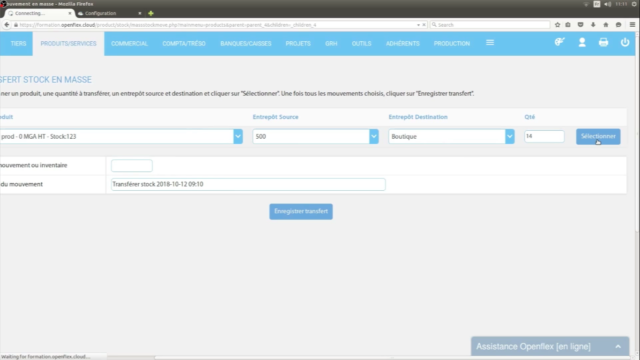
Task: Click the Entrepôt Source column header
Action: pos(276,117)
